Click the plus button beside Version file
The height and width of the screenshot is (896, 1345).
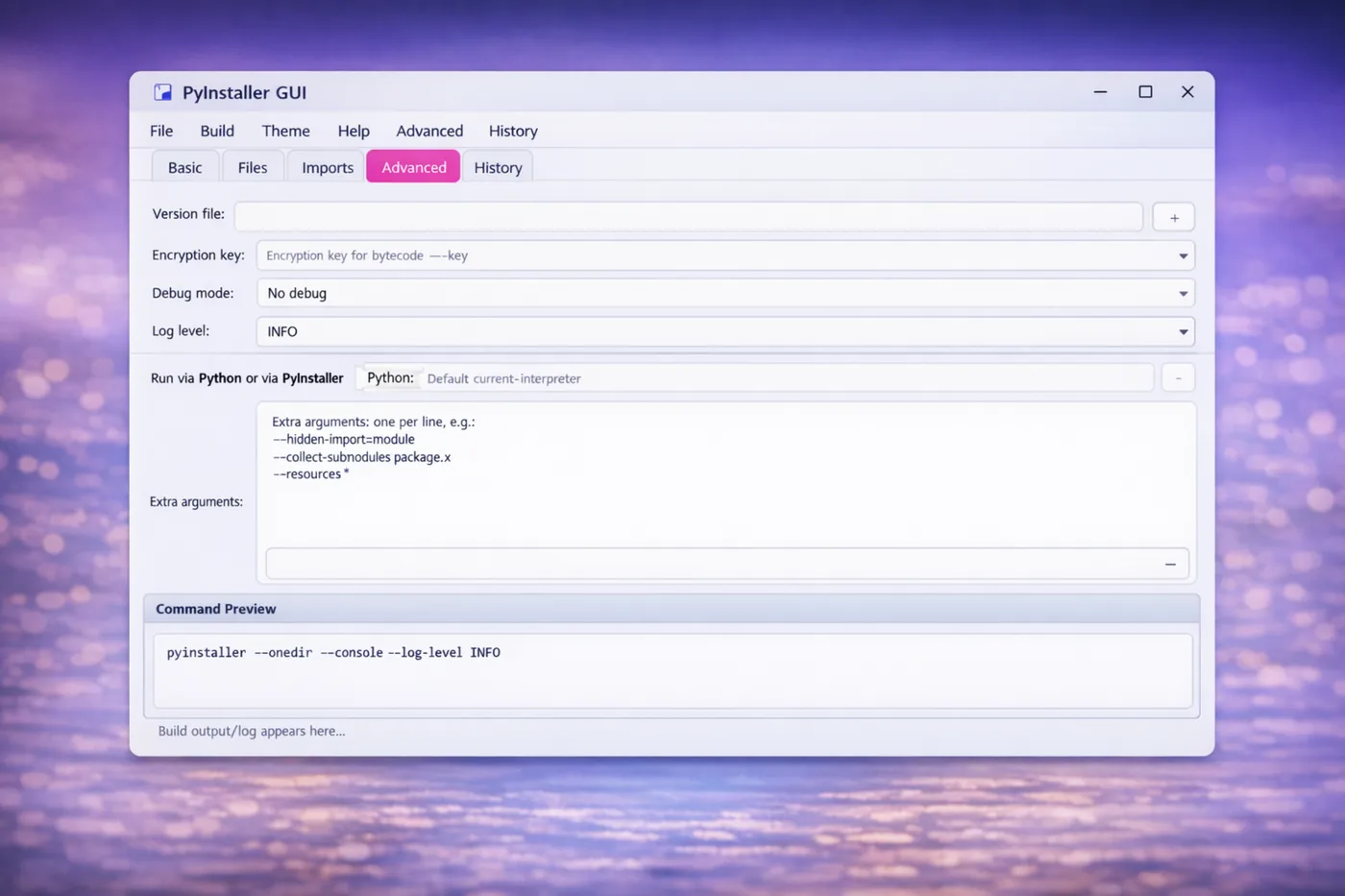point(1173,217)
